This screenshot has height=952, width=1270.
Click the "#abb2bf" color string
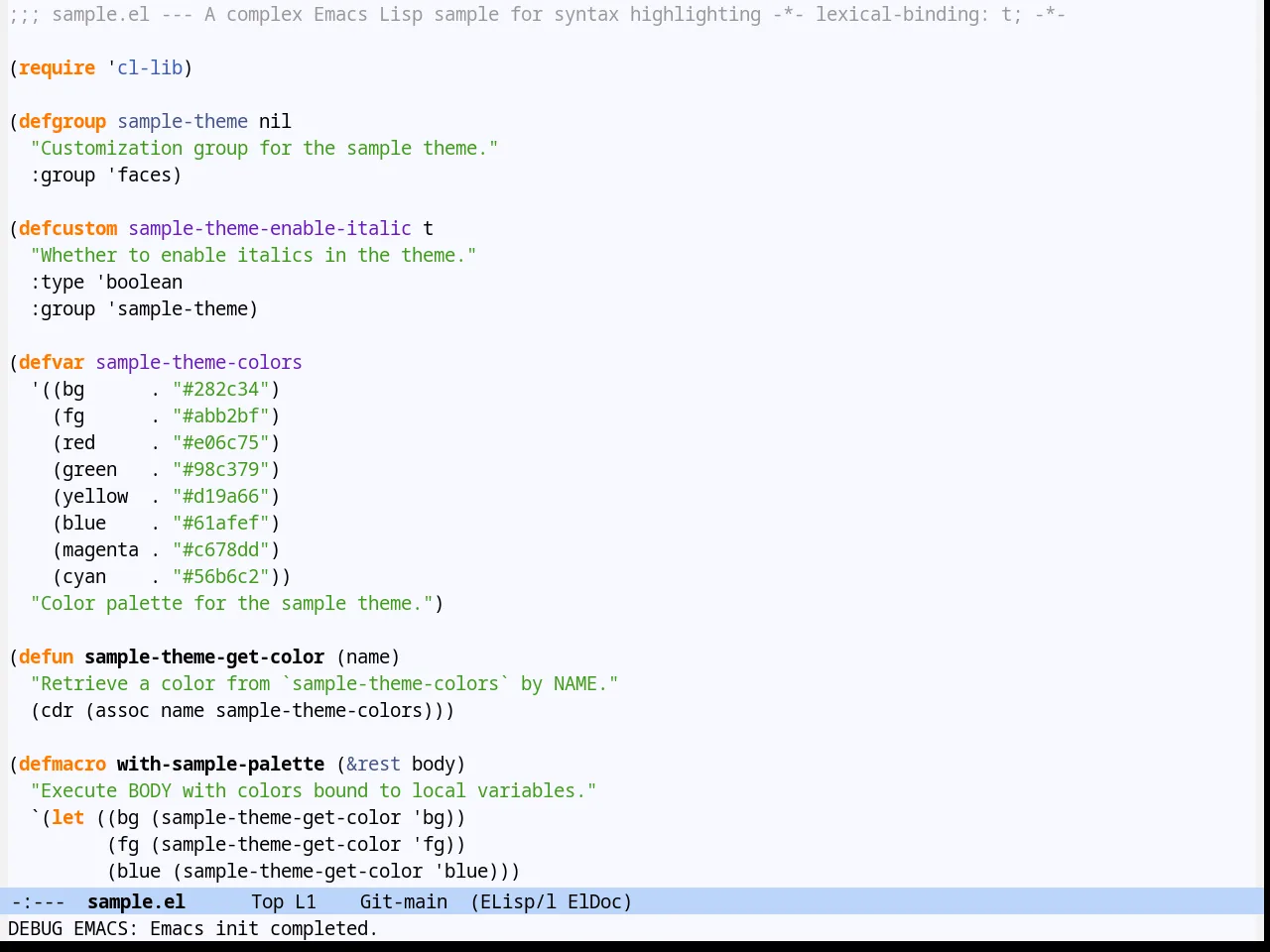[221, 416]
